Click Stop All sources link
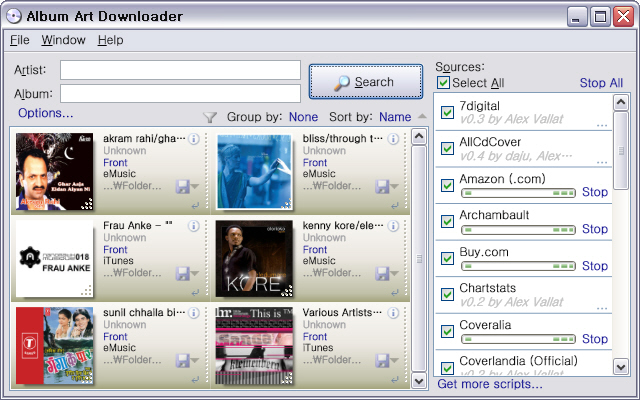The width and height of the screenshot is (640, 400). 601,83
